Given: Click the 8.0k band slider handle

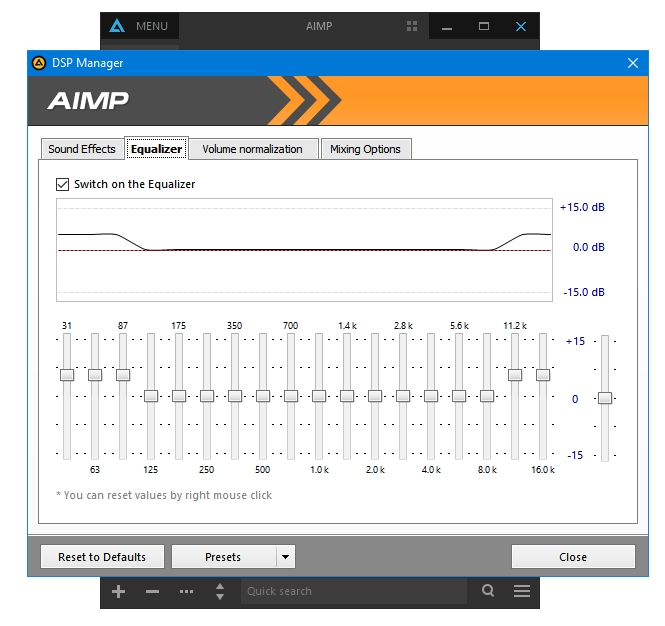Looking at the screenshot, I should pyautogui.click(x=487, y=396).
